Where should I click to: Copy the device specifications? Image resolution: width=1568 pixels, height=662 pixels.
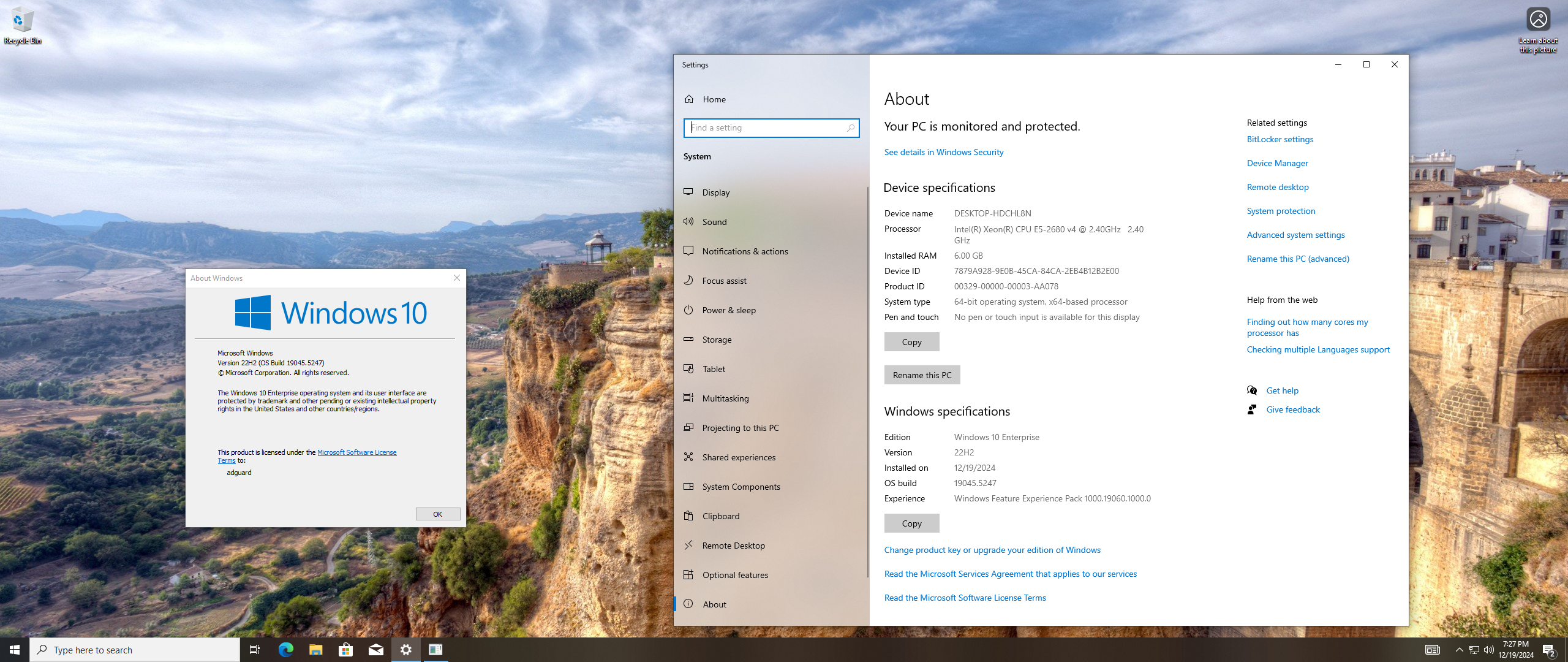(911, 342)
